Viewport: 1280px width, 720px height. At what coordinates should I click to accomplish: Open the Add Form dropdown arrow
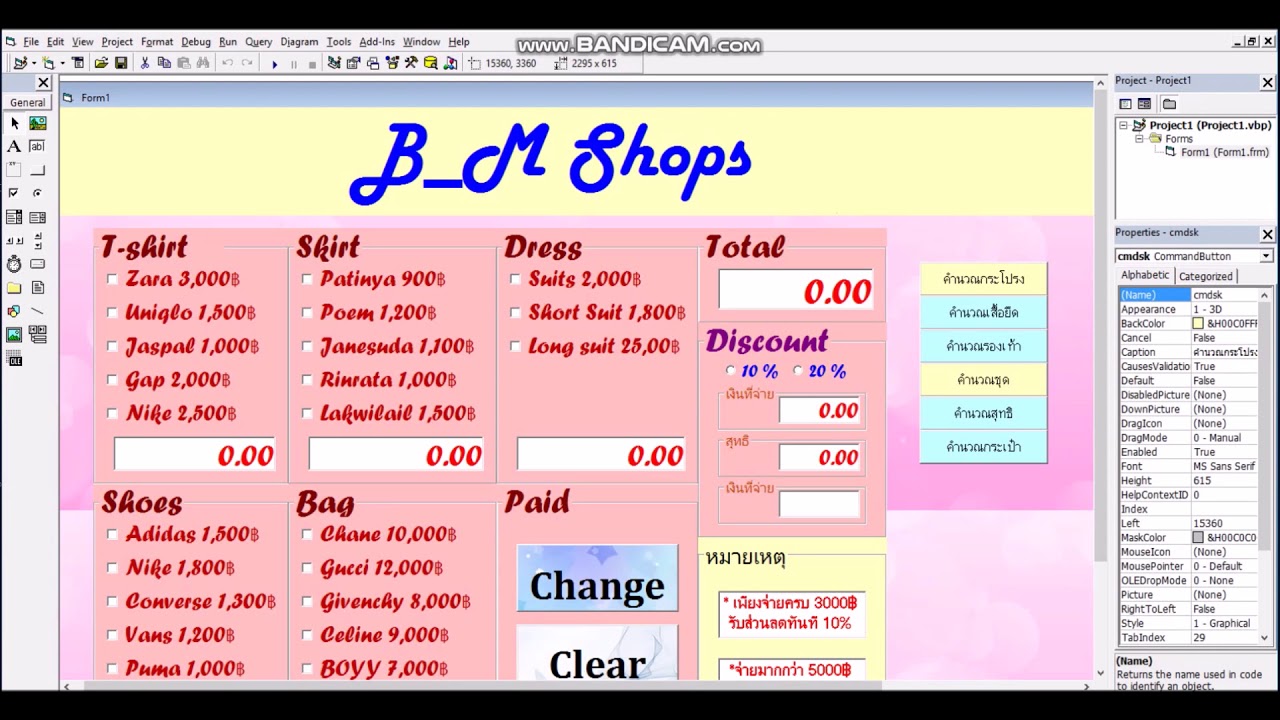coord(62,63)
